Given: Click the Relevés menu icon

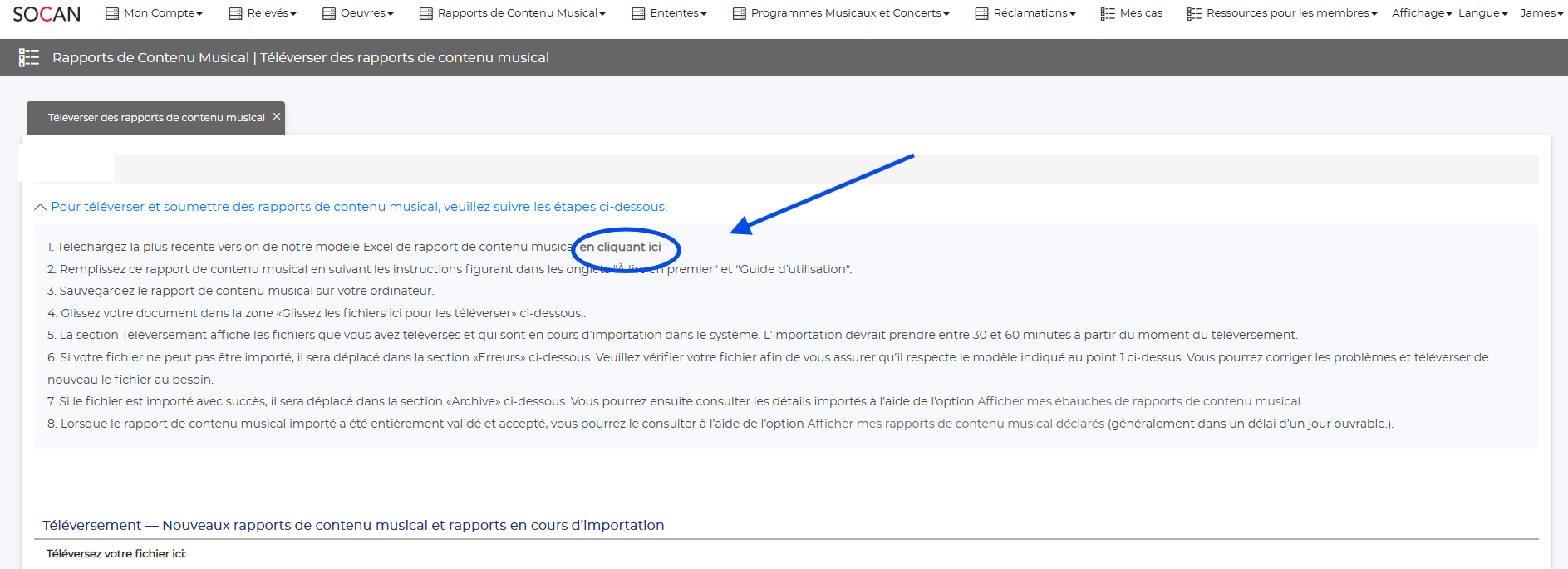Looking at the screenshot, I should pos(235,13).
